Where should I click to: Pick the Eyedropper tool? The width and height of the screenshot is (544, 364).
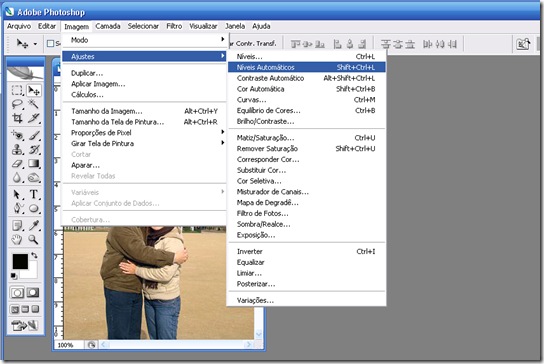pos(34,225)
